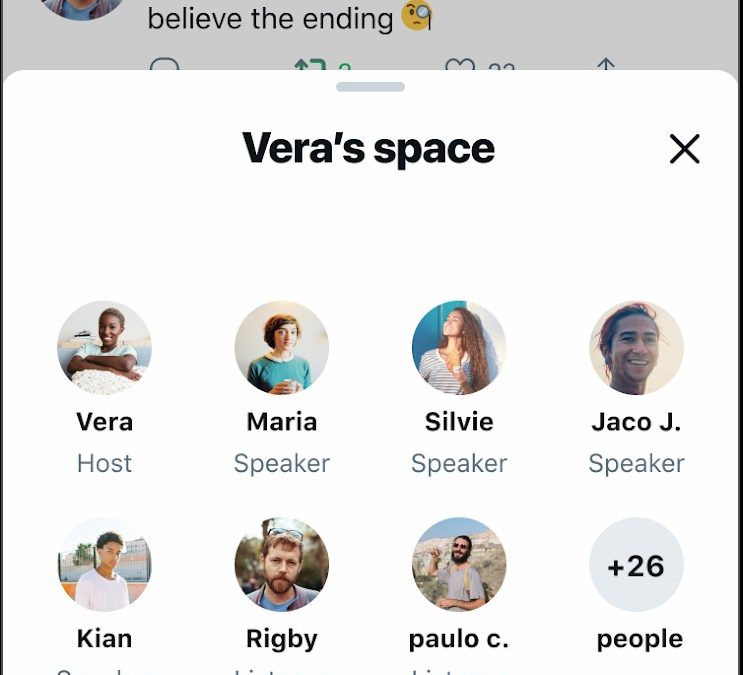
Task: Open speaker Maria's avatar
Action: [x=281, y=347]
